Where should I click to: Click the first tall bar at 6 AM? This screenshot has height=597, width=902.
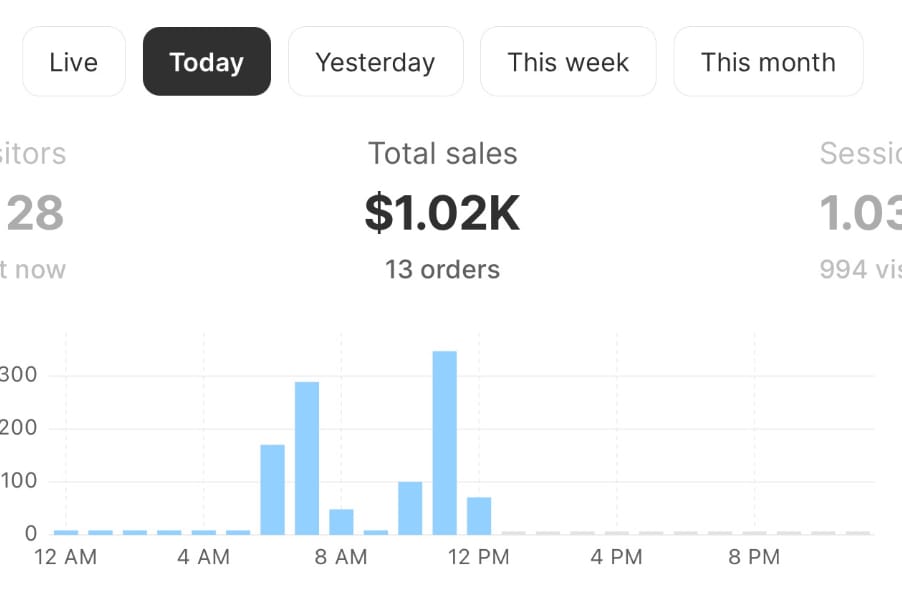coord(273,489)
